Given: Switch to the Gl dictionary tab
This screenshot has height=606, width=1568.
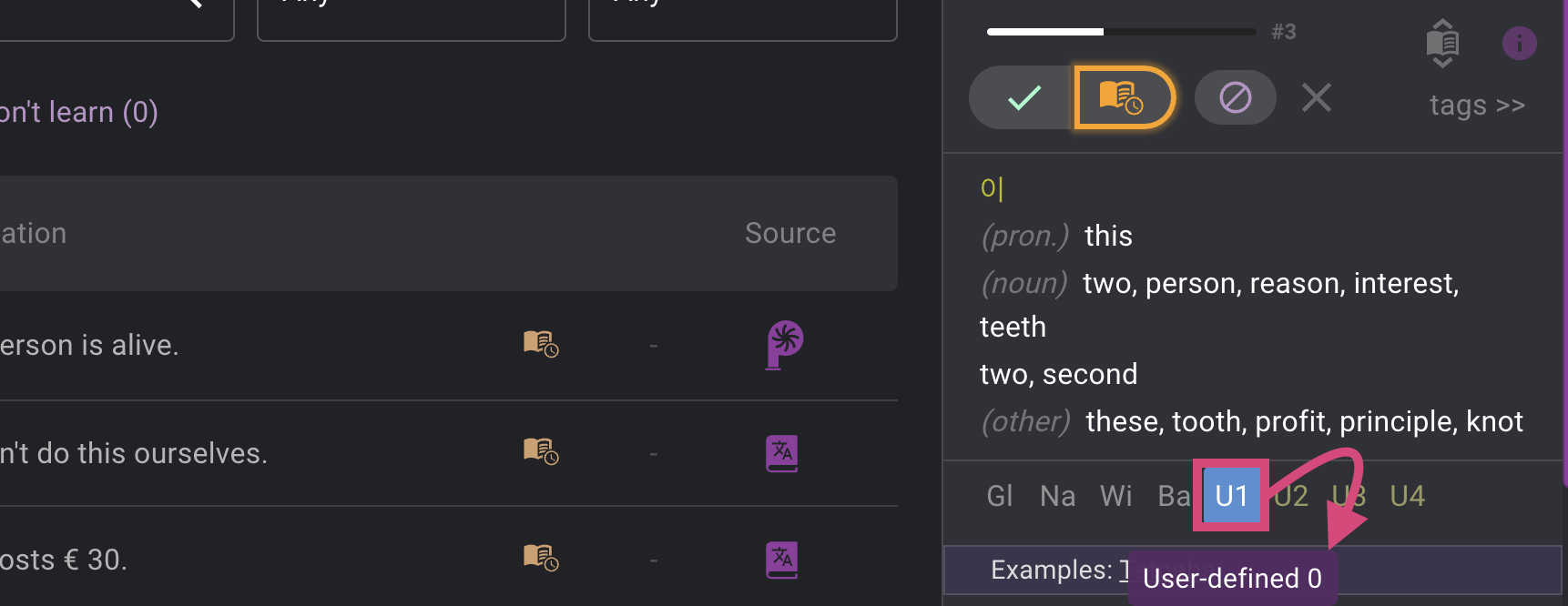Looking at the screenshot, I should pyautogui.click(x=1000, y=496).
